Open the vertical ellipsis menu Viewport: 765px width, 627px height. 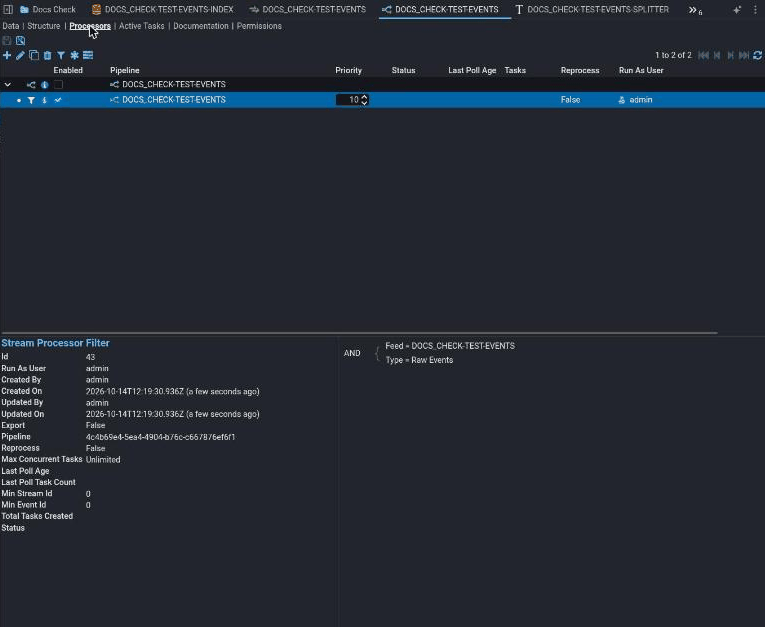tap(755, 9)
